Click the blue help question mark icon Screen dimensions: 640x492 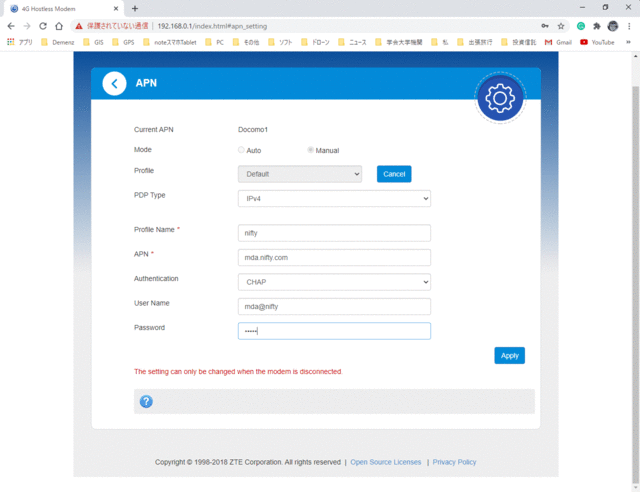pyautogui.click(x=146, y=401)
